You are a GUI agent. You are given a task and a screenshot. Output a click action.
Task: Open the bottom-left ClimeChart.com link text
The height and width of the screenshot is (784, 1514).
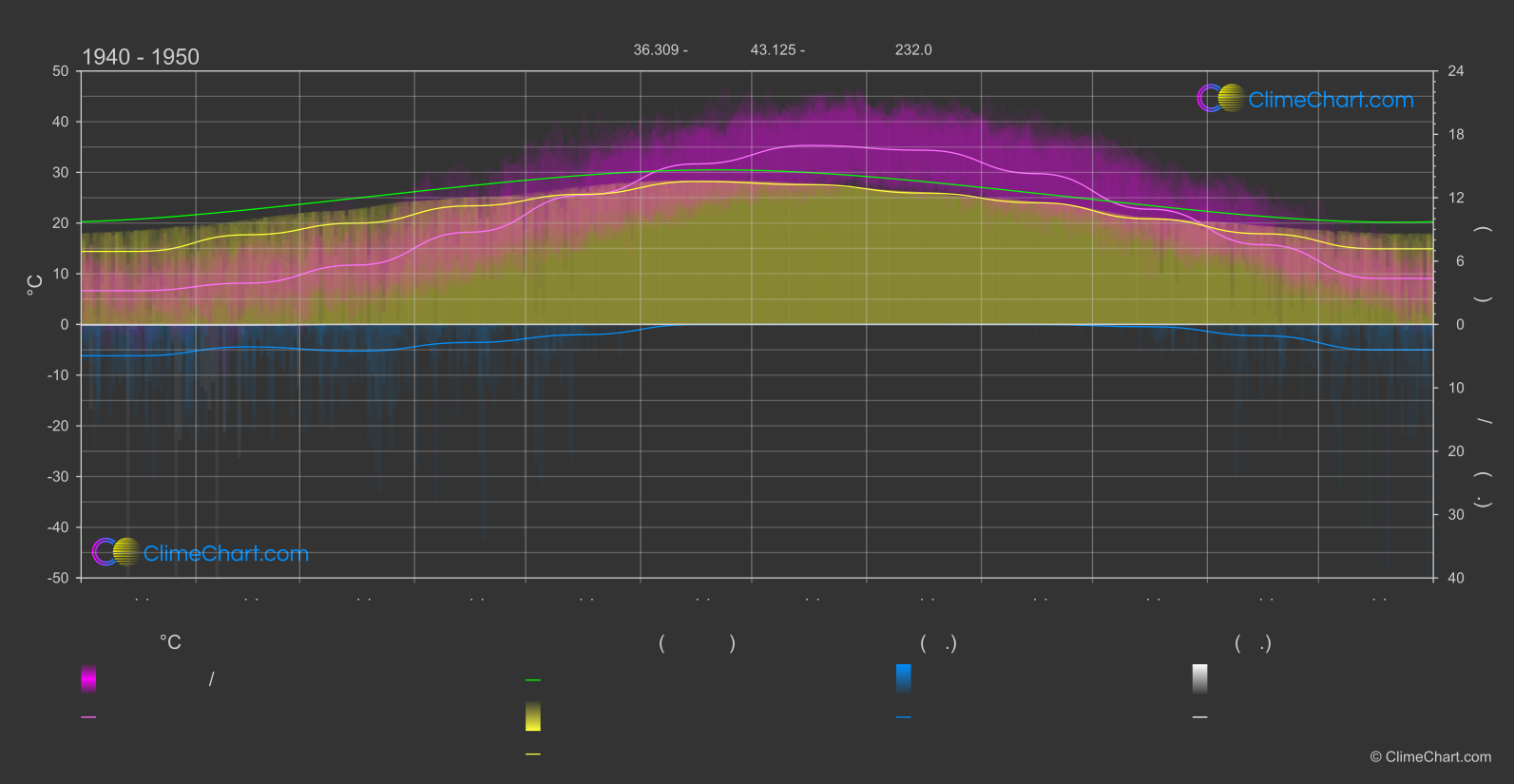point(226,553)
